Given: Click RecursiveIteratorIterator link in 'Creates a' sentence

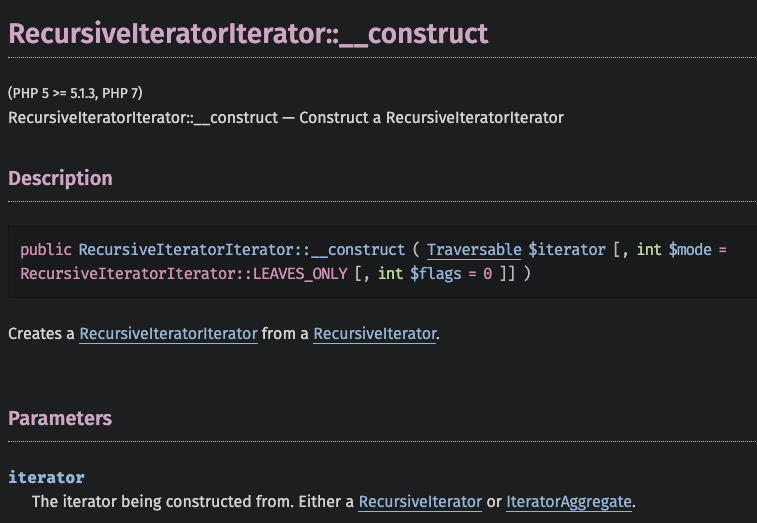Looking at the screenshot, I should [168, 334].
